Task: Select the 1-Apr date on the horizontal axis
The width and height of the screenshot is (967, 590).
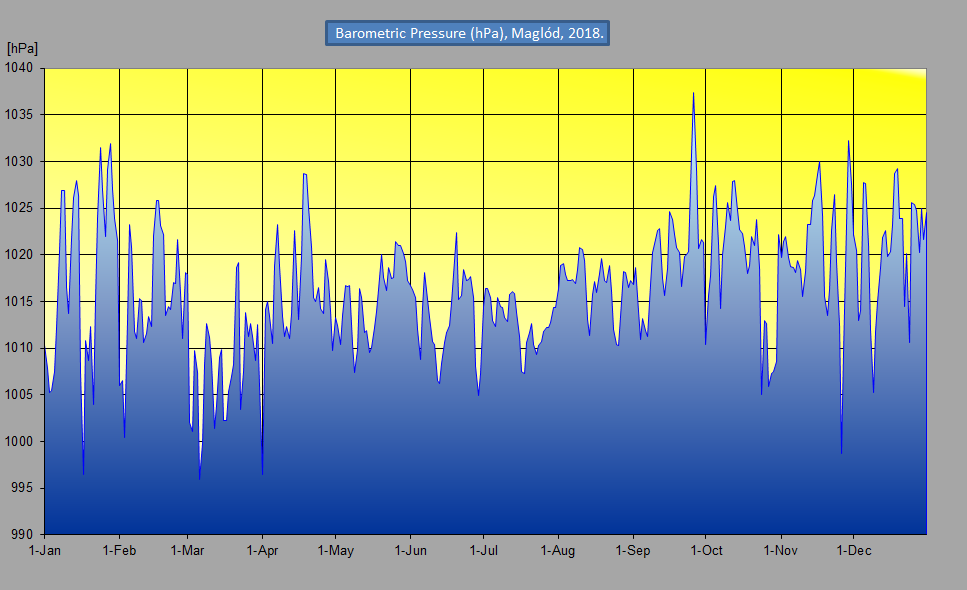Action: [262, 550]
